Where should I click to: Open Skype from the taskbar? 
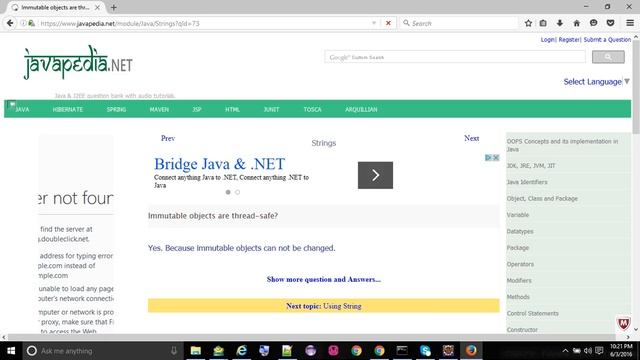click(425, 351)
